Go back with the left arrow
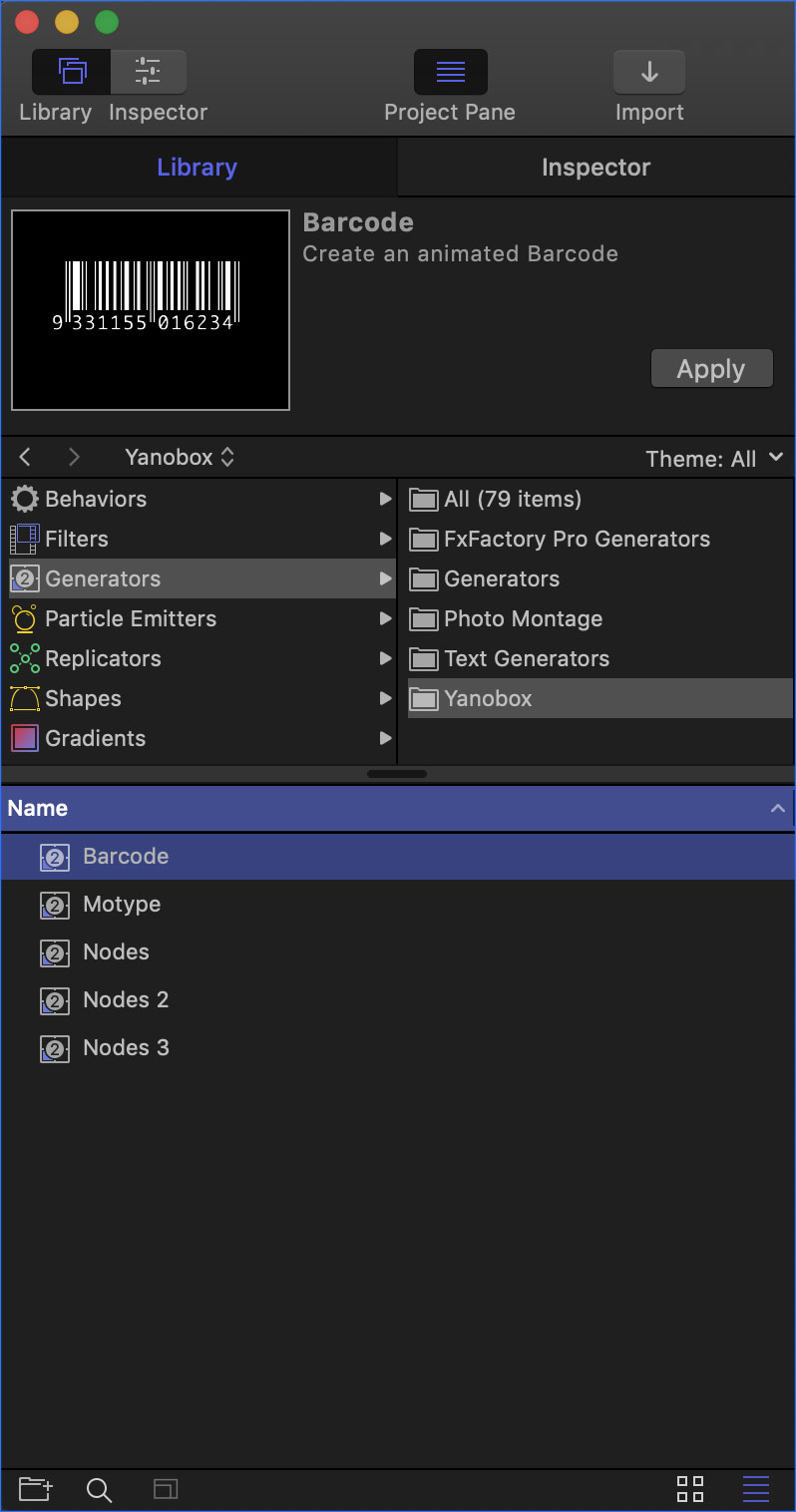Image resolution: width=796 pixels, height=1512 pixels. [x=26, y=458]
